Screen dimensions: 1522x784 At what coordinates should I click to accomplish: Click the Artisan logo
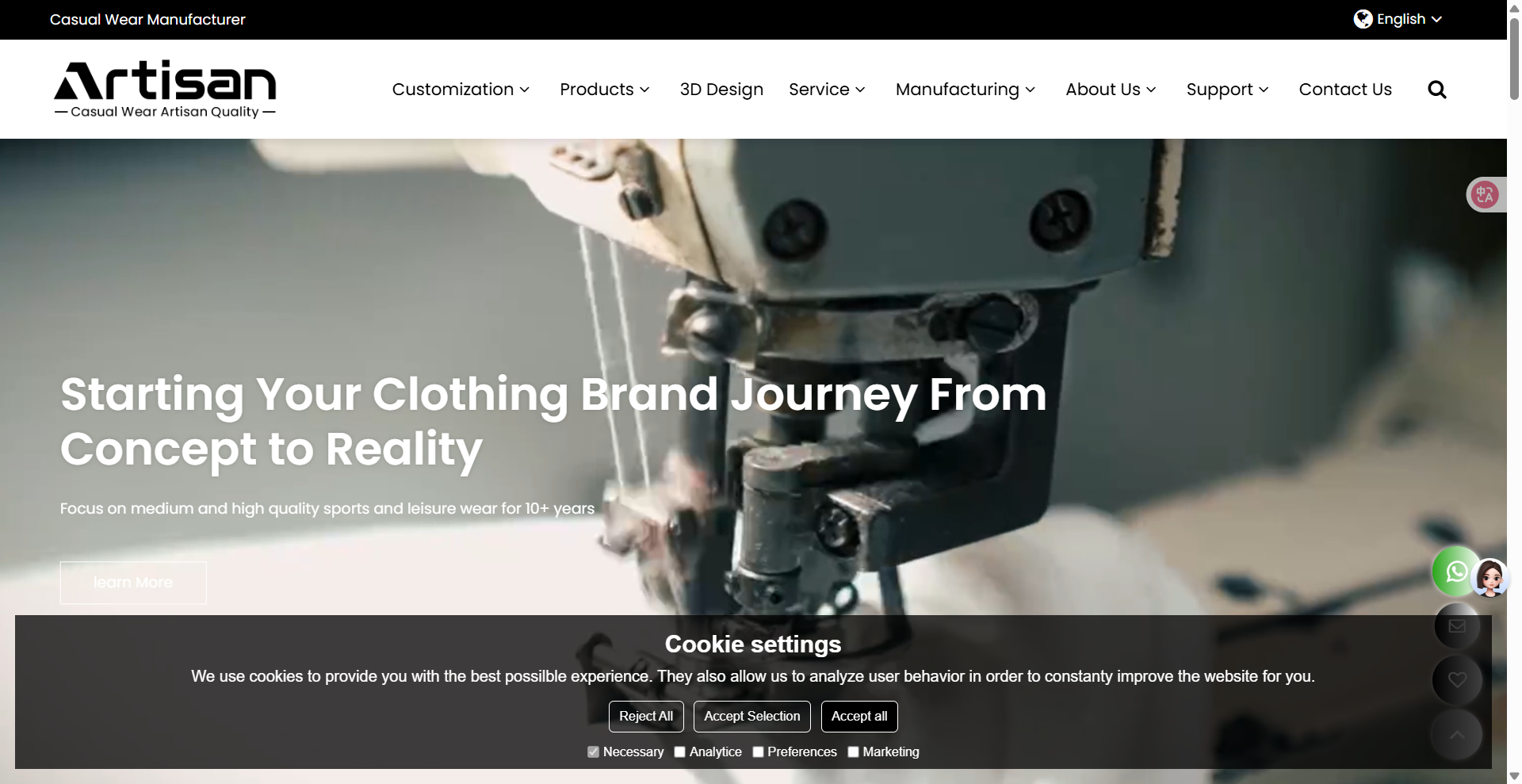coord(165,90)
